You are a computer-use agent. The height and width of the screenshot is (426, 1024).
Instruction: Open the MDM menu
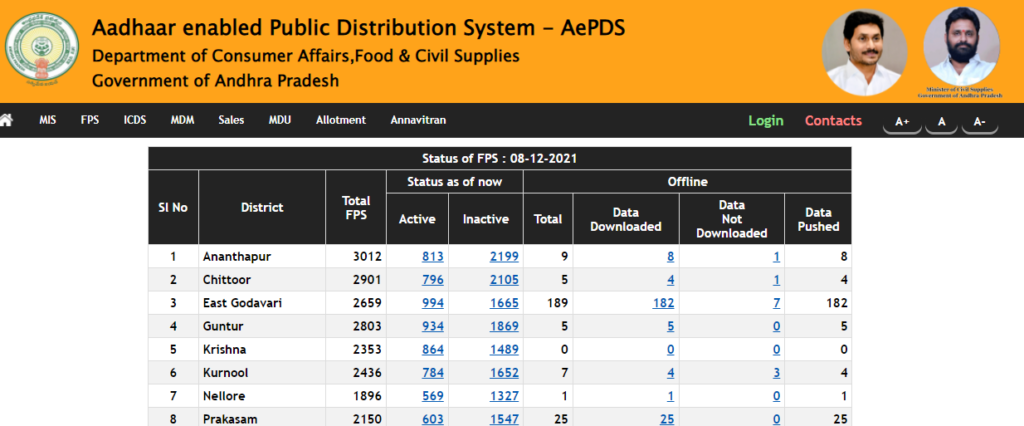(182, 120)
